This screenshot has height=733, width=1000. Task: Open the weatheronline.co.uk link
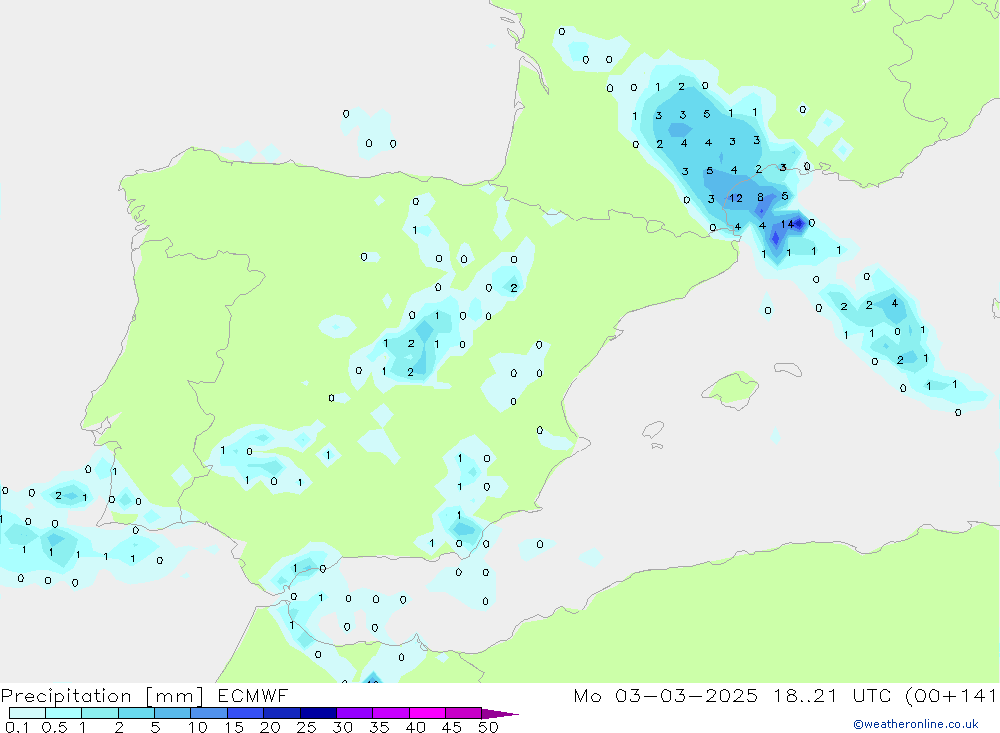[916, 724]
